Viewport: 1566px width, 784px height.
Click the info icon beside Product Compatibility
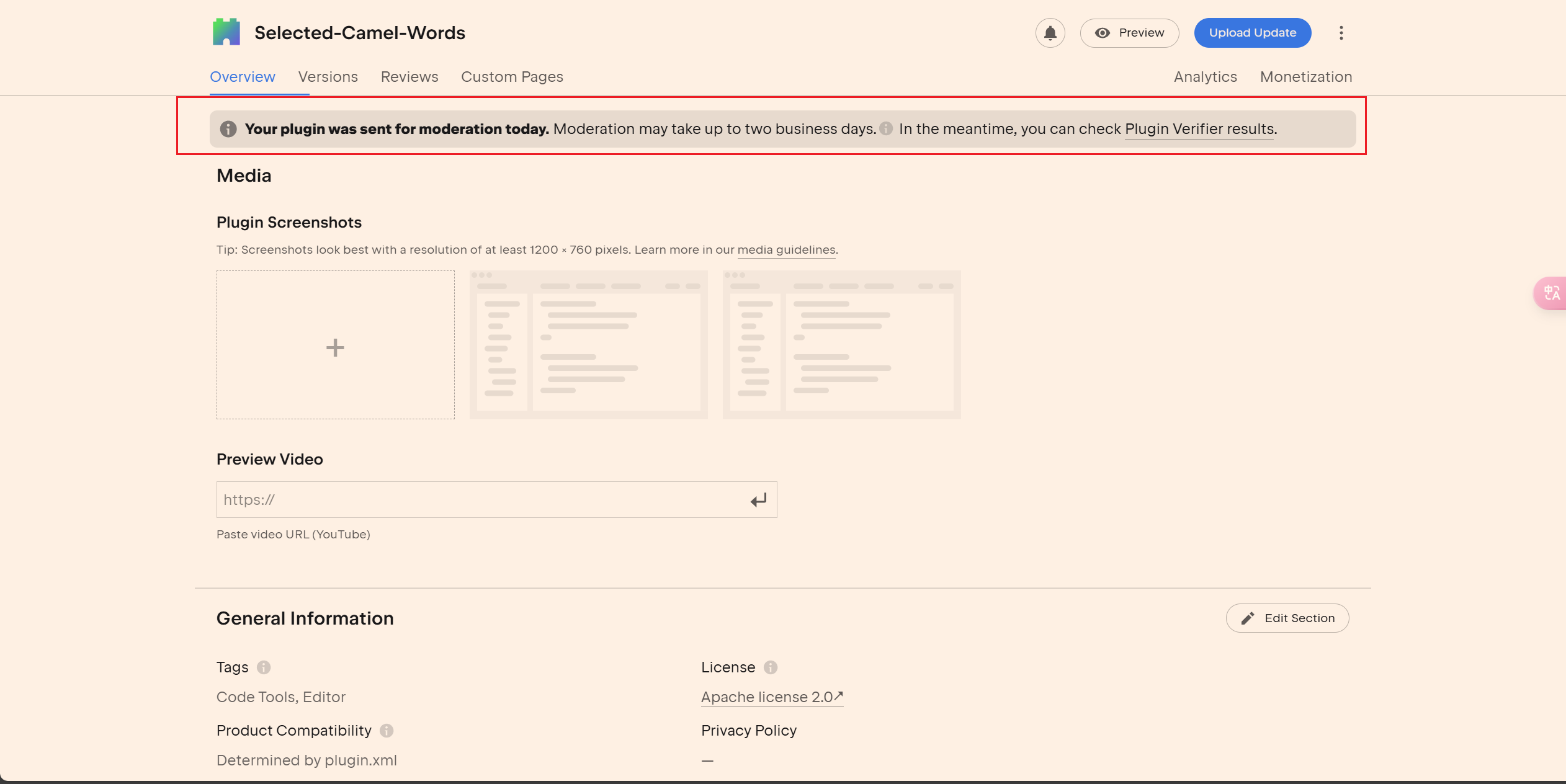point(386,731)
